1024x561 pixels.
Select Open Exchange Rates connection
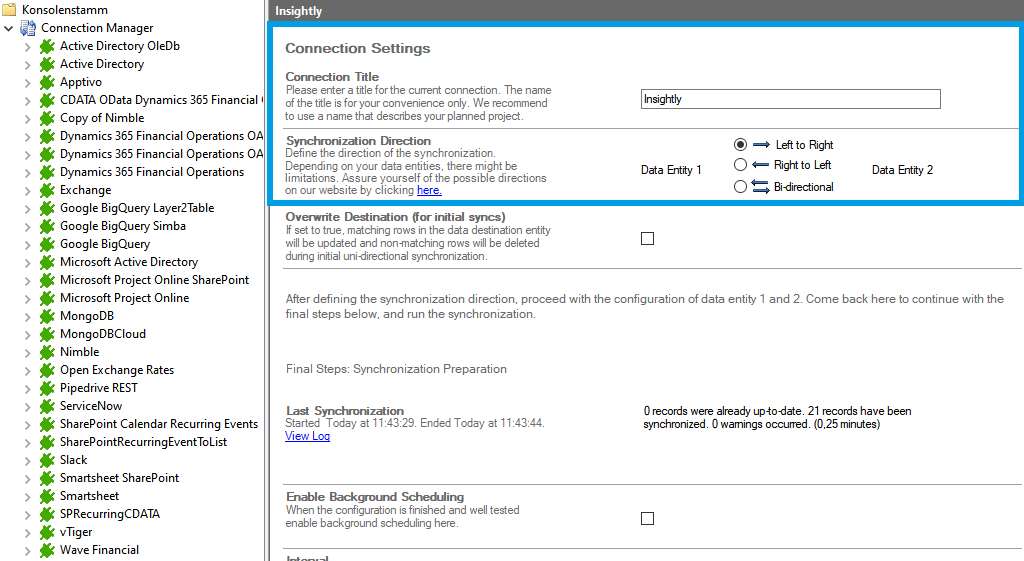pyautogui.click(x=116, y=370)
